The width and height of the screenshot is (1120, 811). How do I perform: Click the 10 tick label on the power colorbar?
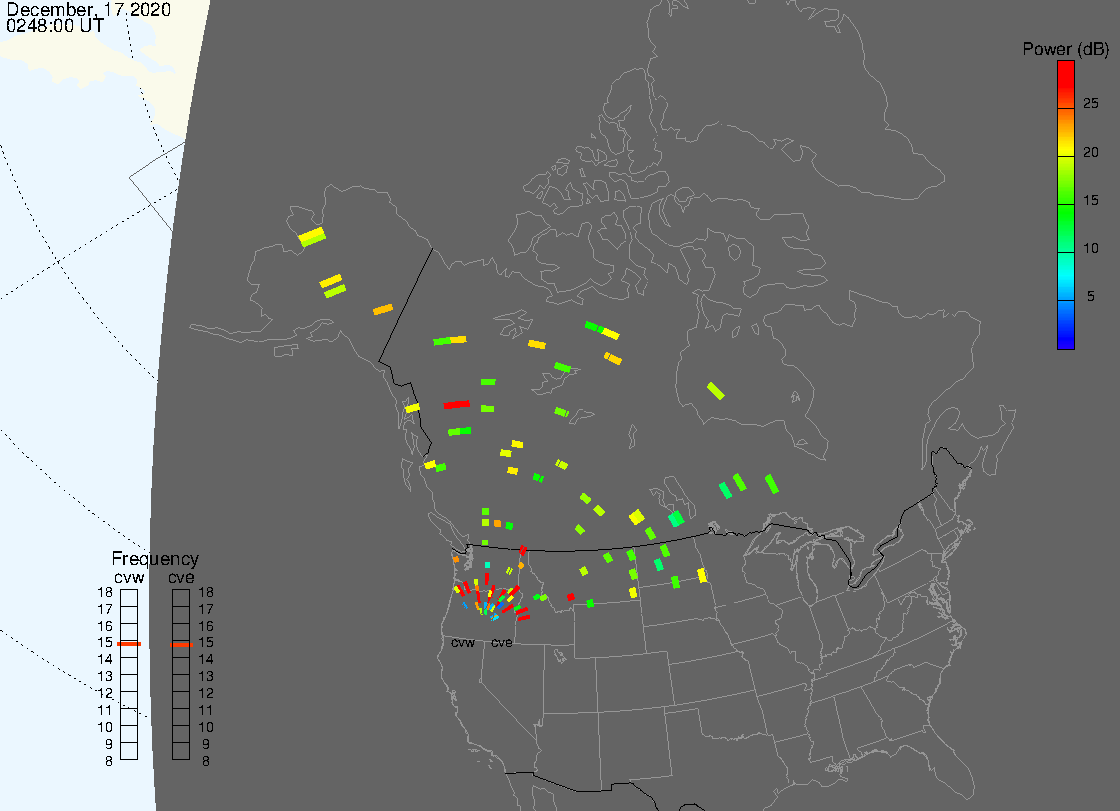point(1091,249)
